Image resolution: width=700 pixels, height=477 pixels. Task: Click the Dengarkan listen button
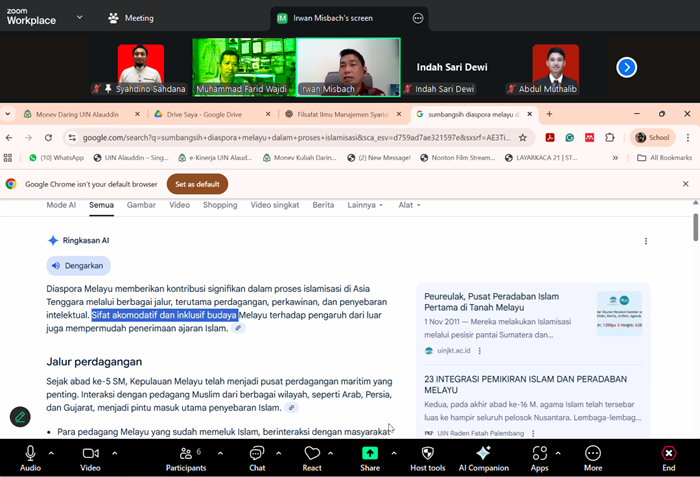click(79, 266)
